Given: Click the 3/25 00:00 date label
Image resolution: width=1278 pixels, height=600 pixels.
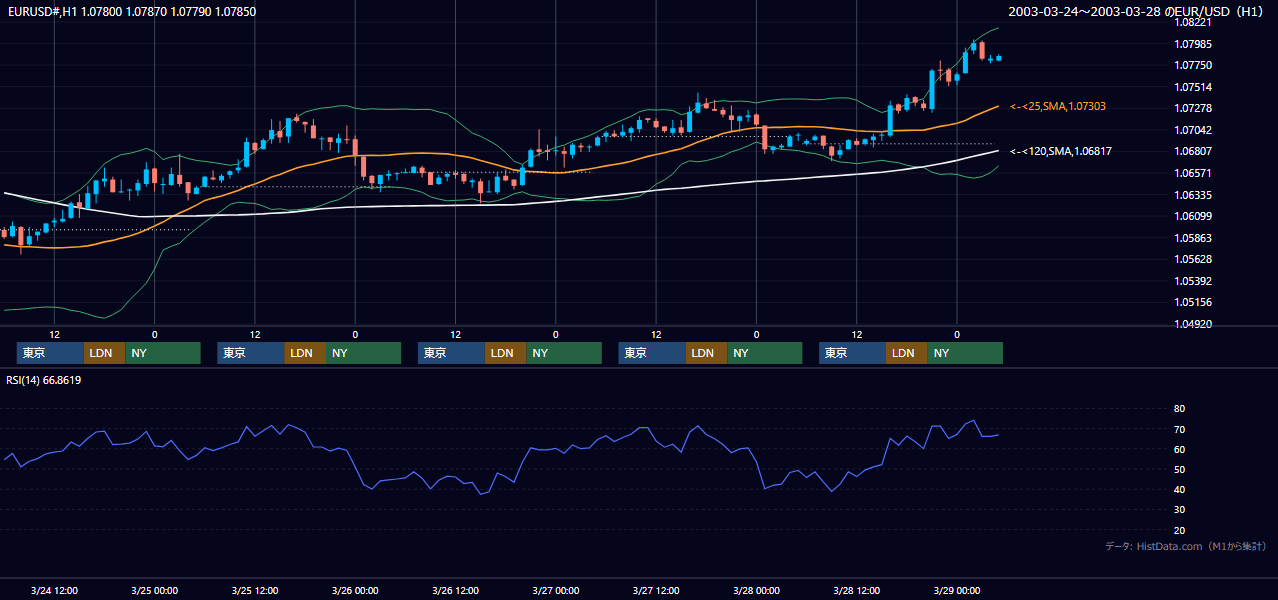Looking at the screenshot, I should click(x=154, y=590).
